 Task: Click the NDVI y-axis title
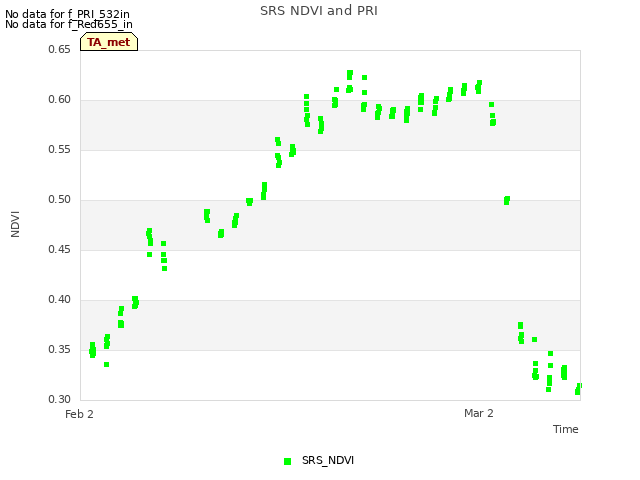pos(15,224)
